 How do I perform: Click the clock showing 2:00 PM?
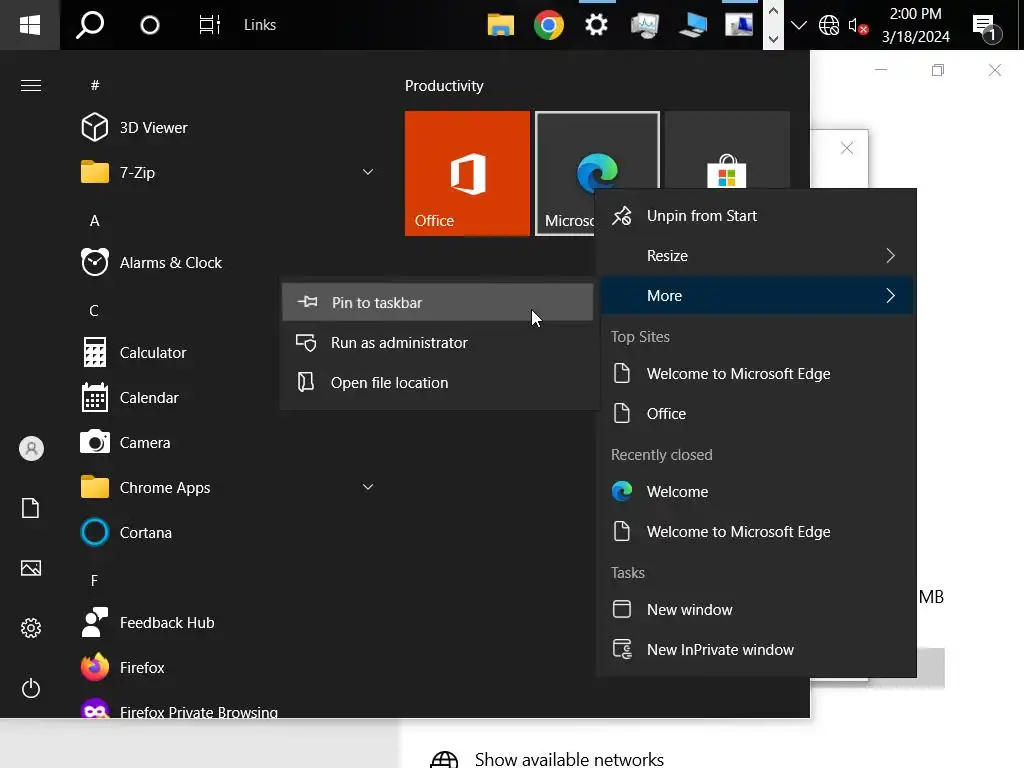916,25
